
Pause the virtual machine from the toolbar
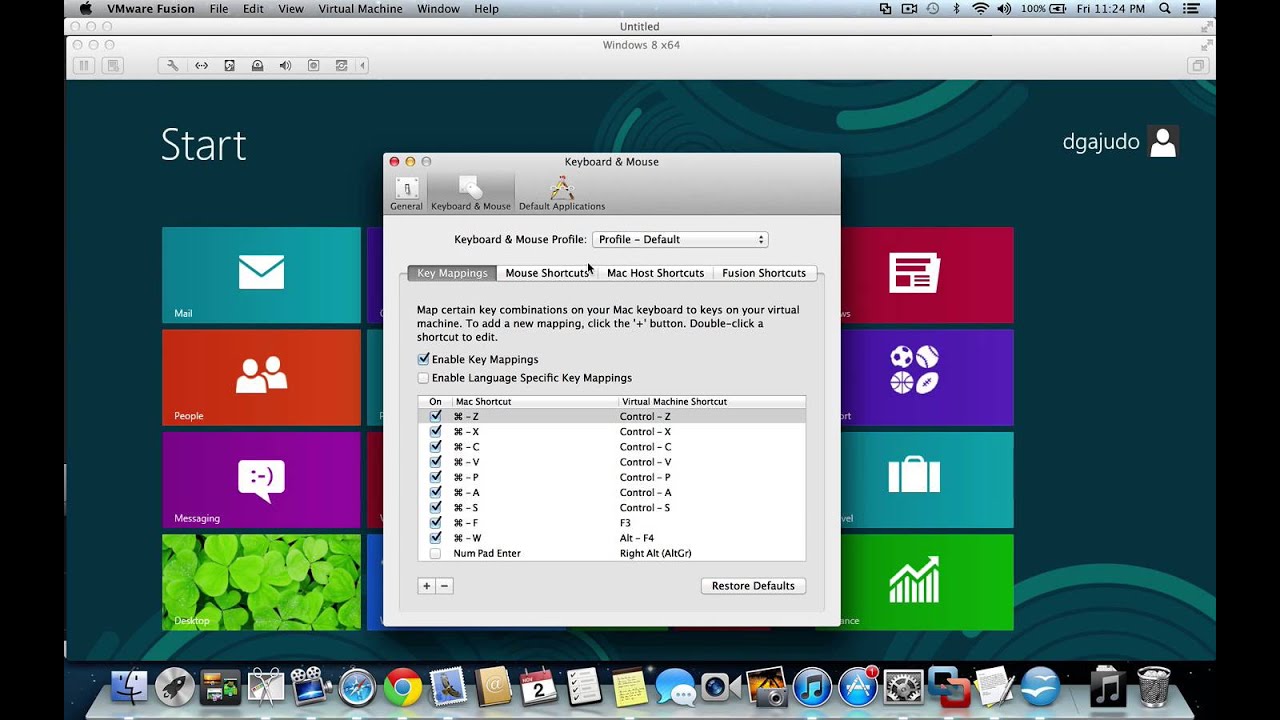[x=84, y=65]
